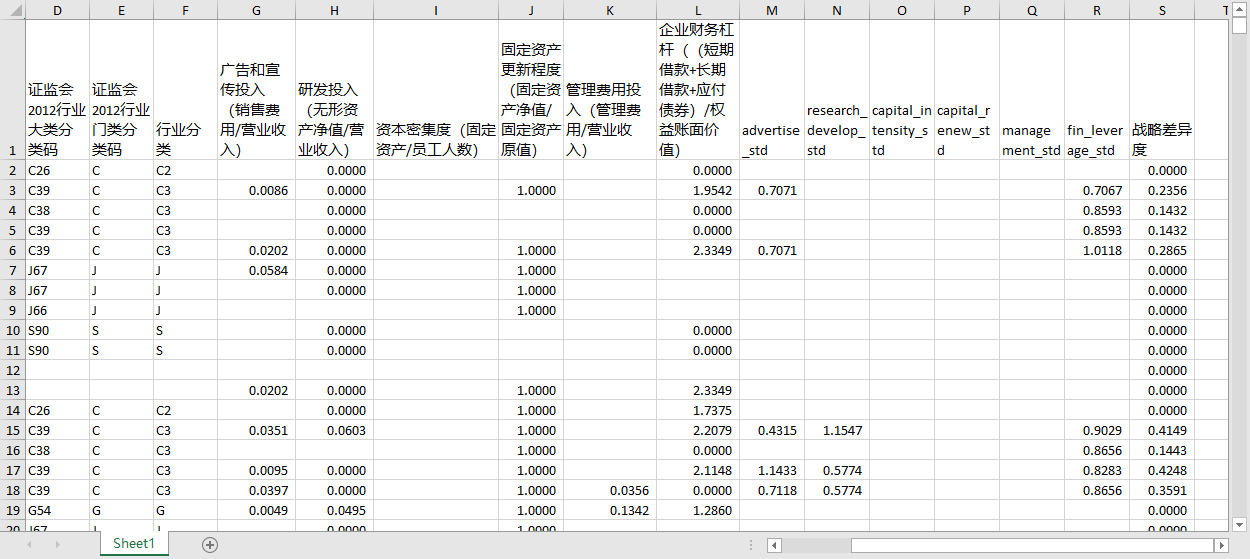Screen dimensions: 1250x559
Task: Click the vertical scrollbar up arrow
Action: (x=1240, y=26)
